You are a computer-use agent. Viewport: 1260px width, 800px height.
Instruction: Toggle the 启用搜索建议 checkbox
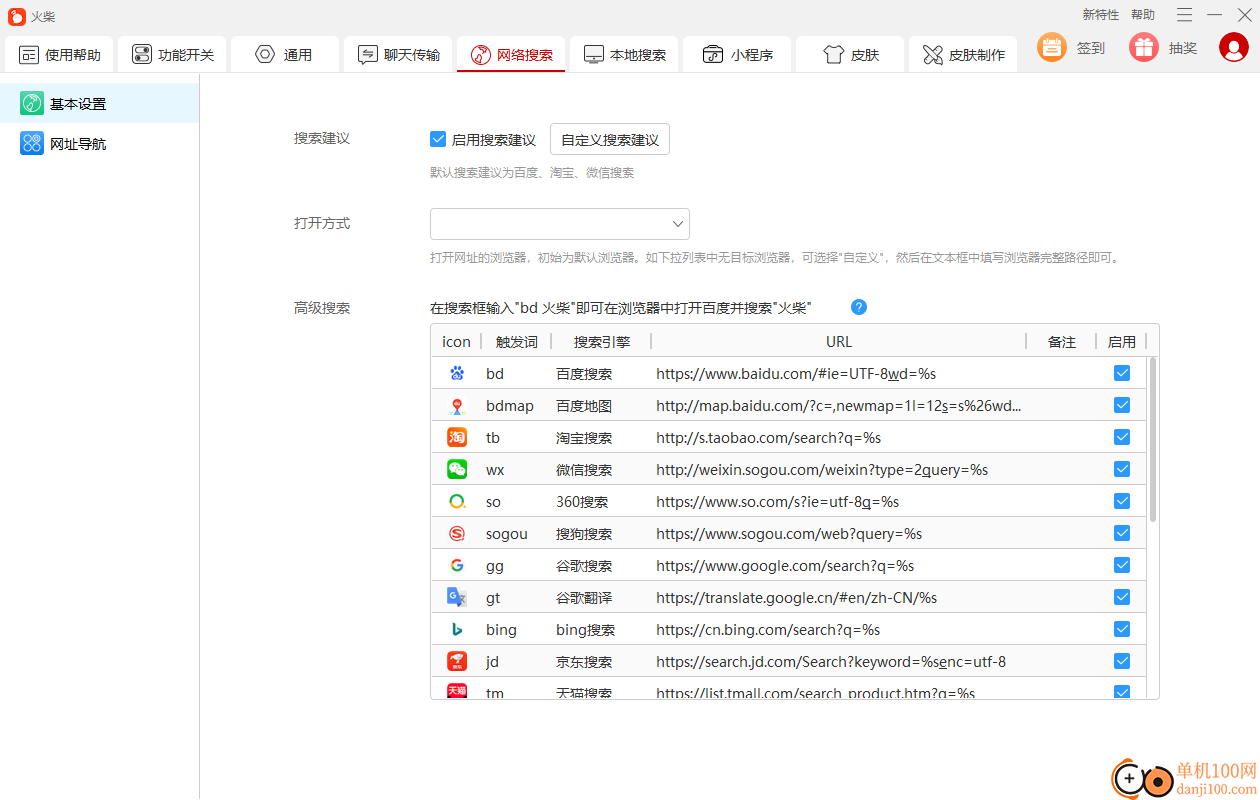tap(438, 139)
